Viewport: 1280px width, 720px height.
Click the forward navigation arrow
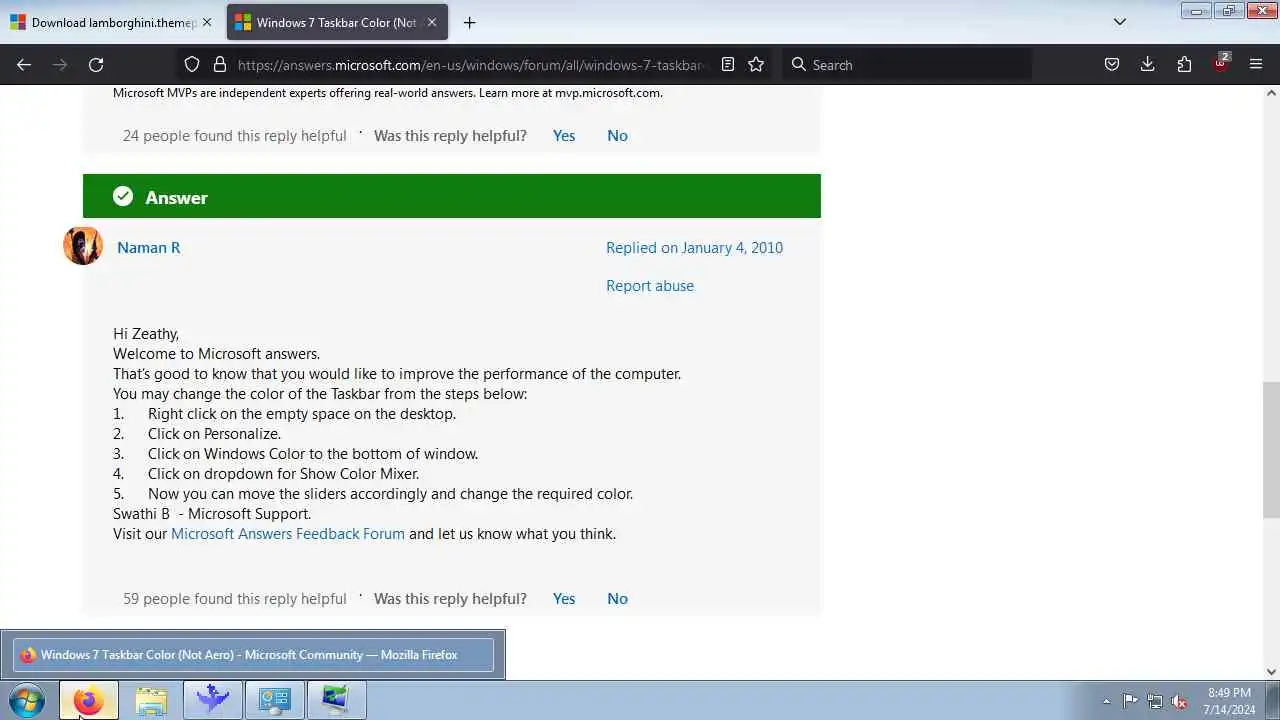[x=60, y=64]
